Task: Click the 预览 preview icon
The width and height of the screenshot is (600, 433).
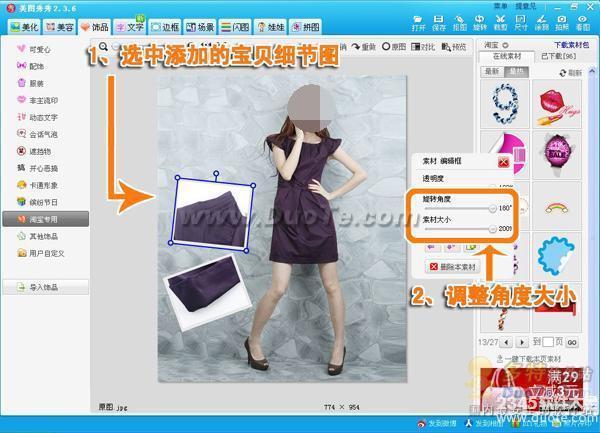Action: pyautogui.click(x=454, y=47)
